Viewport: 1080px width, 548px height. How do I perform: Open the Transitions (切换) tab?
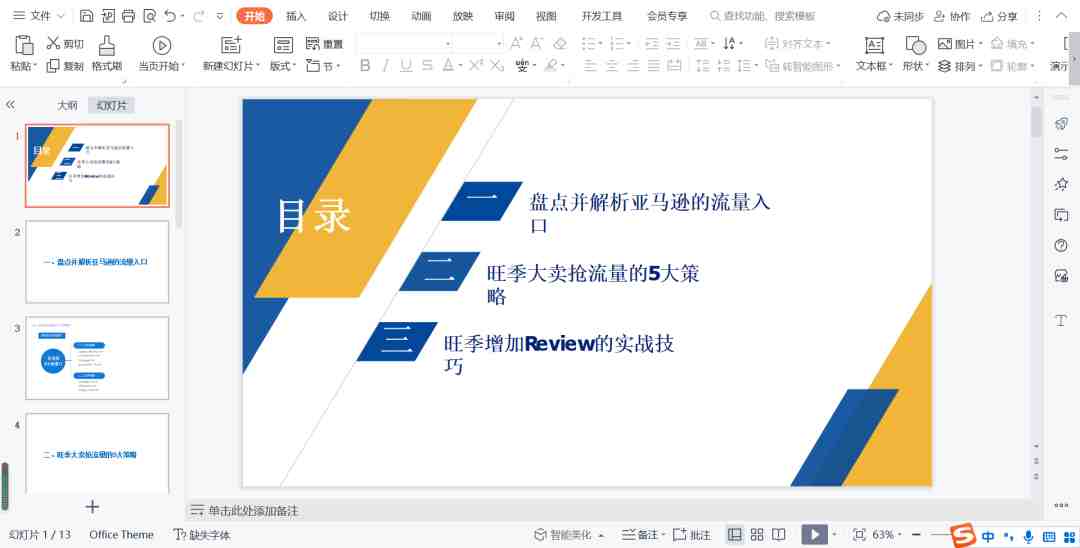pyautogui.click(x=379, y=16)
